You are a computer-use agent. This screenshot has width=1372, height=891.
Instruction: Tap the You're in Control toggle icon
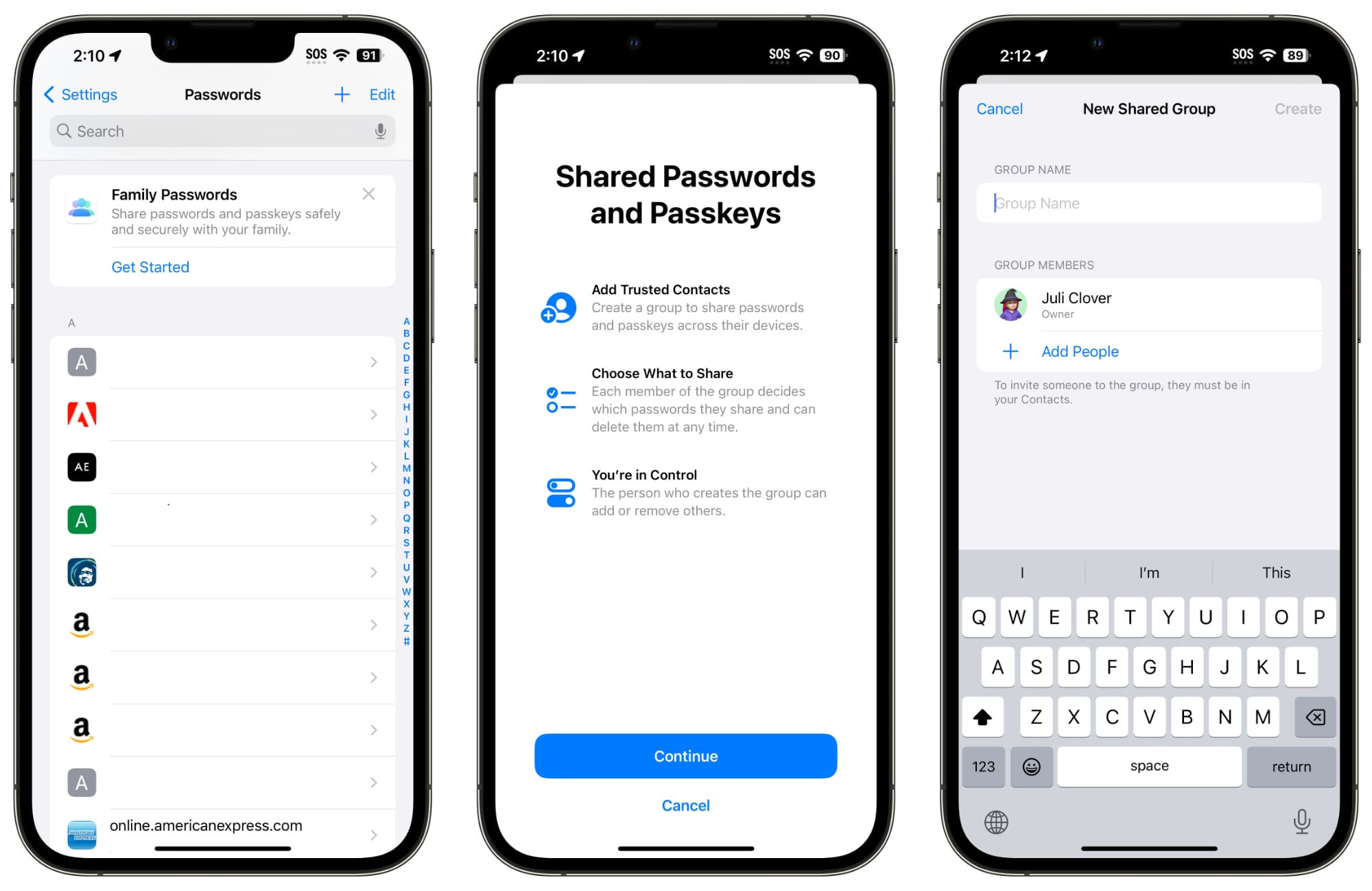point(559,492)
